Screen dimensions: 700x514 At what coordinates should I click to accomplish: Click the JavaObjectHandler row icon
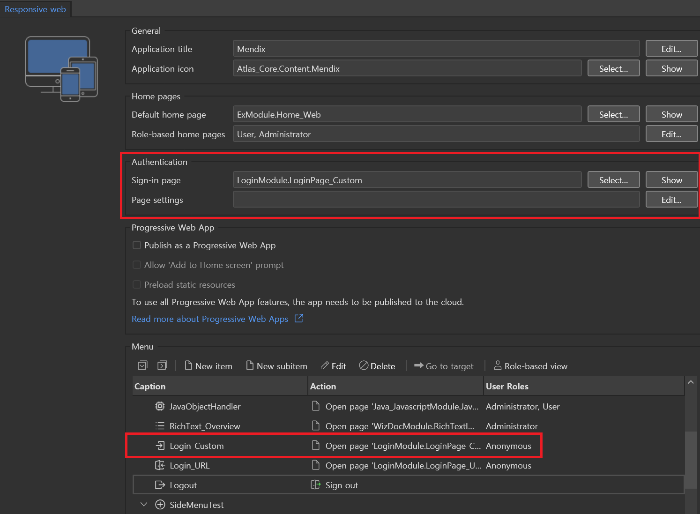(x=160, y=406)
